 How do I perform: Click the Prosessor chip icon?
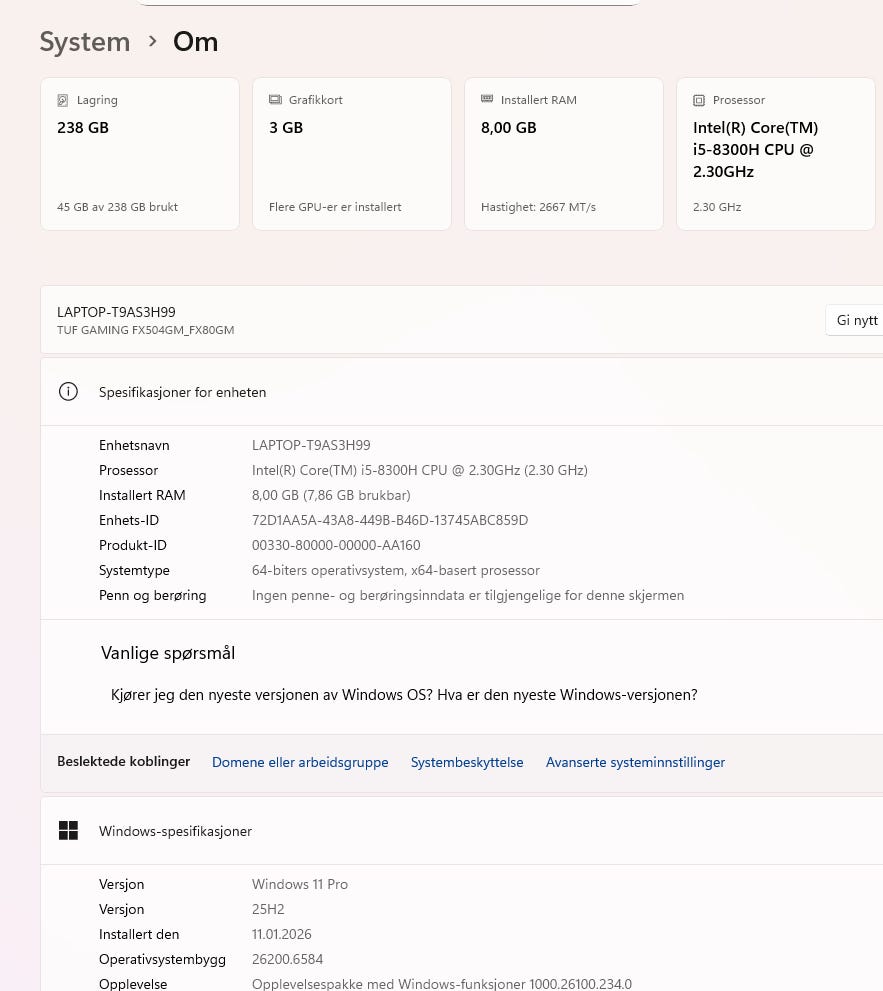(x=699, y=100)
